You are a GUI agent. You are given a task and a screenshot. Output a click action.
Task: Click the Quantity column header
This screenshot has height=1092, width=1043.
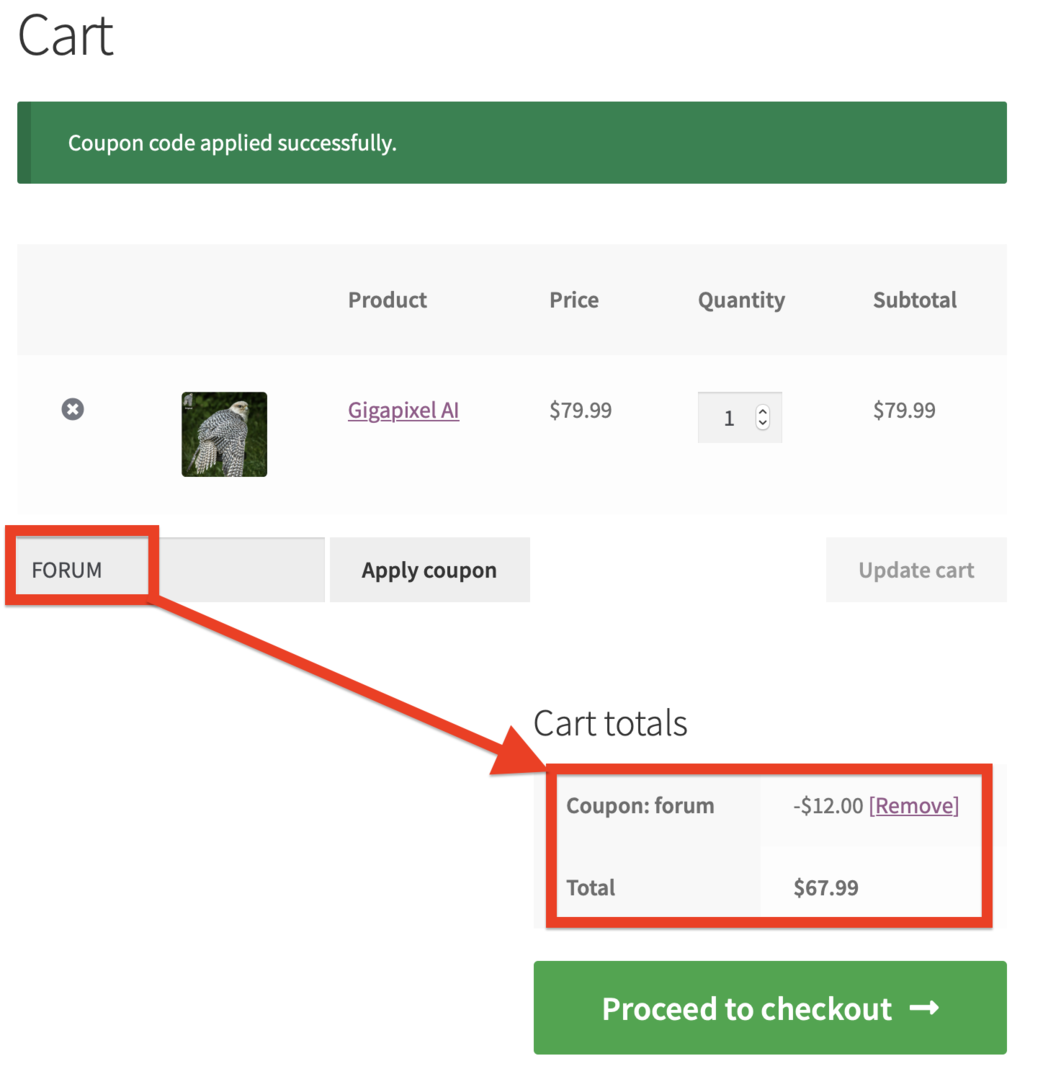741,300
